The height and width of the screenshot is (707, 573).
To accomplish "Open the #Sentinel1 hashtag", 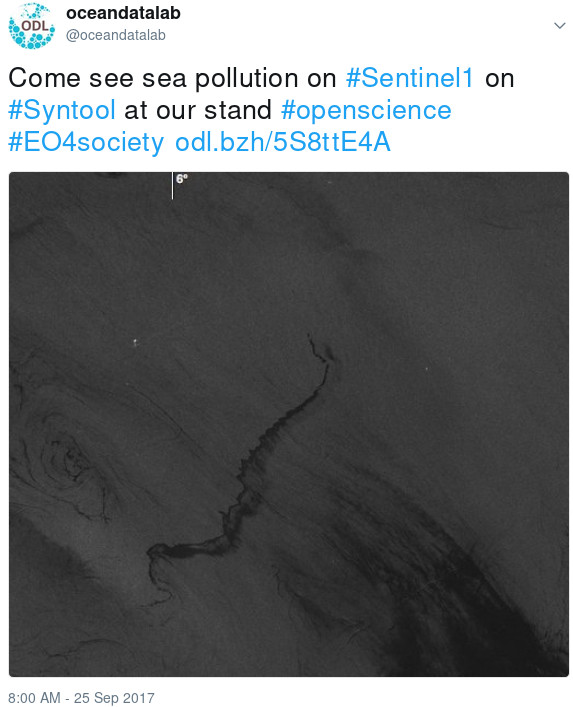I will [x=409, y=78].
